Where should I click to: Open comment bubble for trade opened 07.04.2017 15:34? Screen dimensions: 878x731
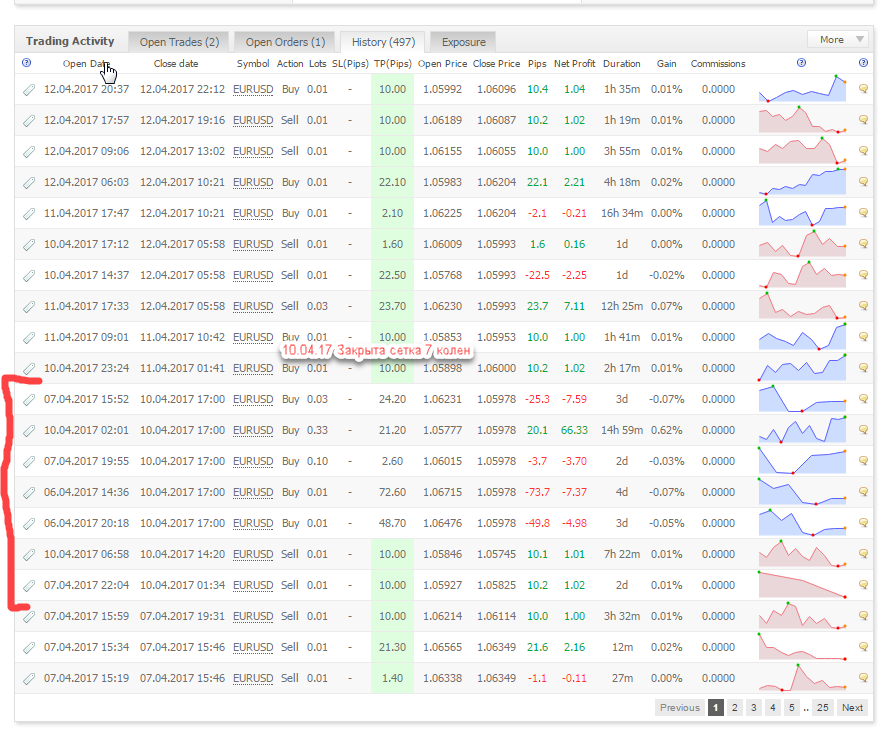click(863, 646)
